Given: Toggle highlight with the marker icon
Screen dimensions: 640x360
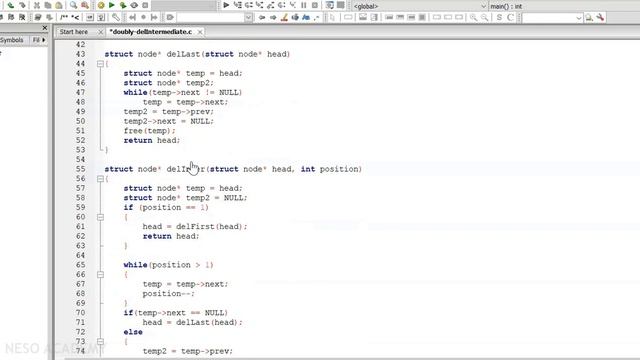Looking at the screenshot, I should 284,17.
